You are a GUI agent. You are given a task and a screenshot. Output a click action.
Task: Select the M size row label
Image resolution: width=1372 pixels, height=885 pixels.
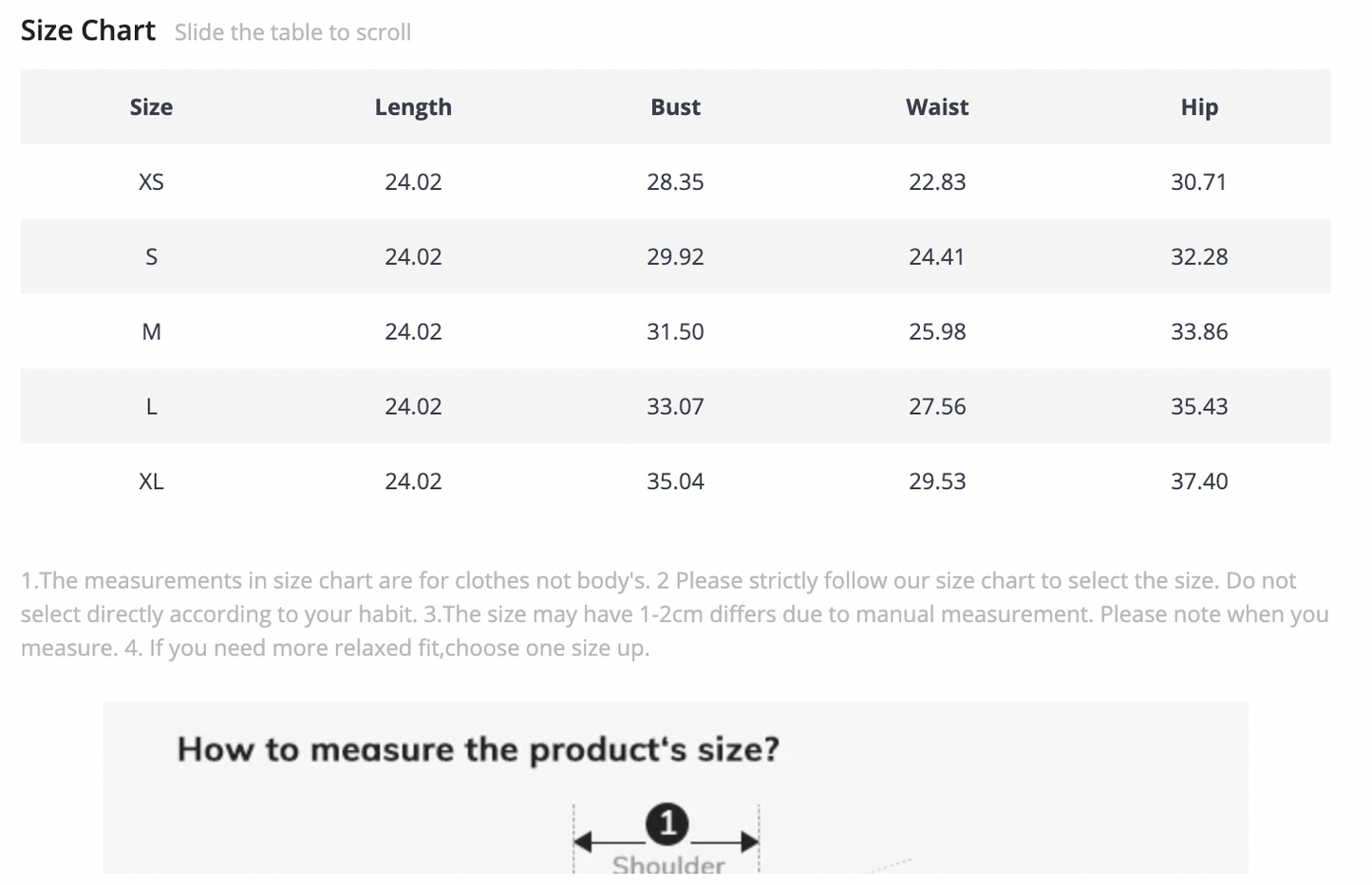[x=151, y=331]
